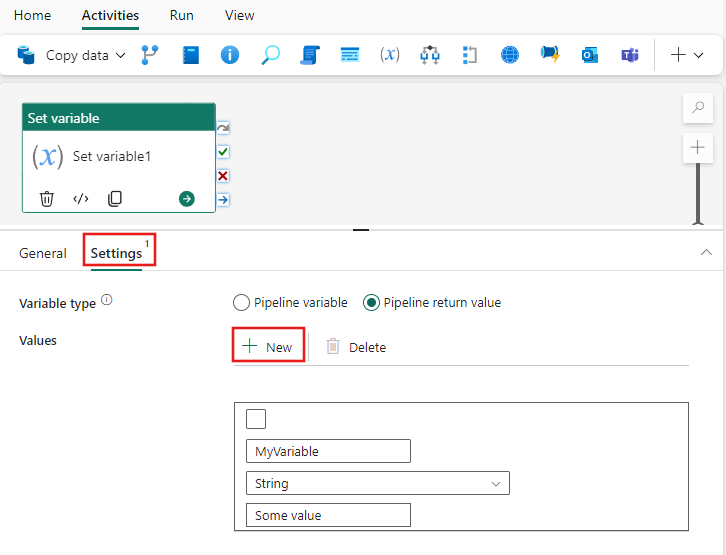The height and width of the screenshot is (555, 726).
Task: Click the canvas zoom slider track
Action: click(698, 193)
